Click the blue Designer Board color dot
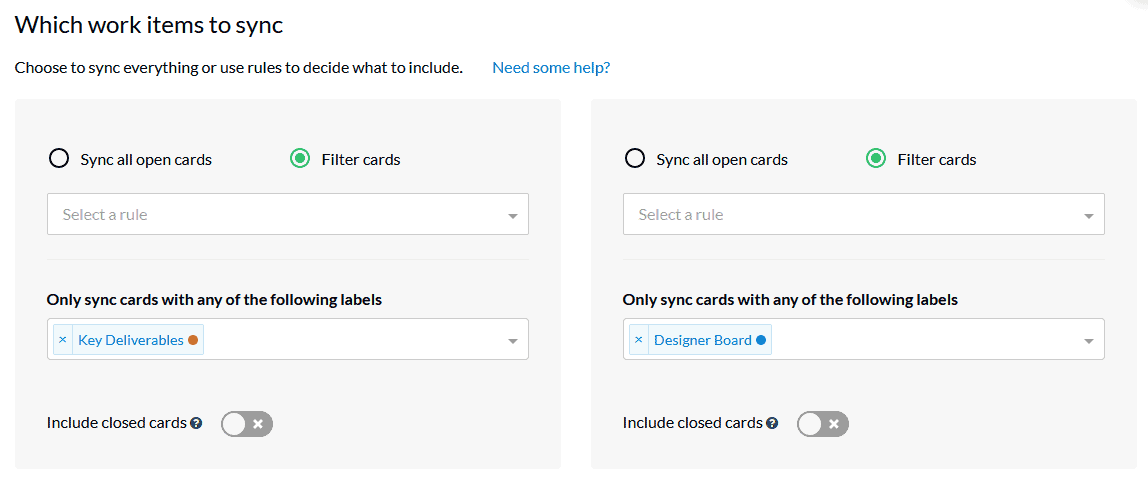1148x484 pixels. coord(761,340)
